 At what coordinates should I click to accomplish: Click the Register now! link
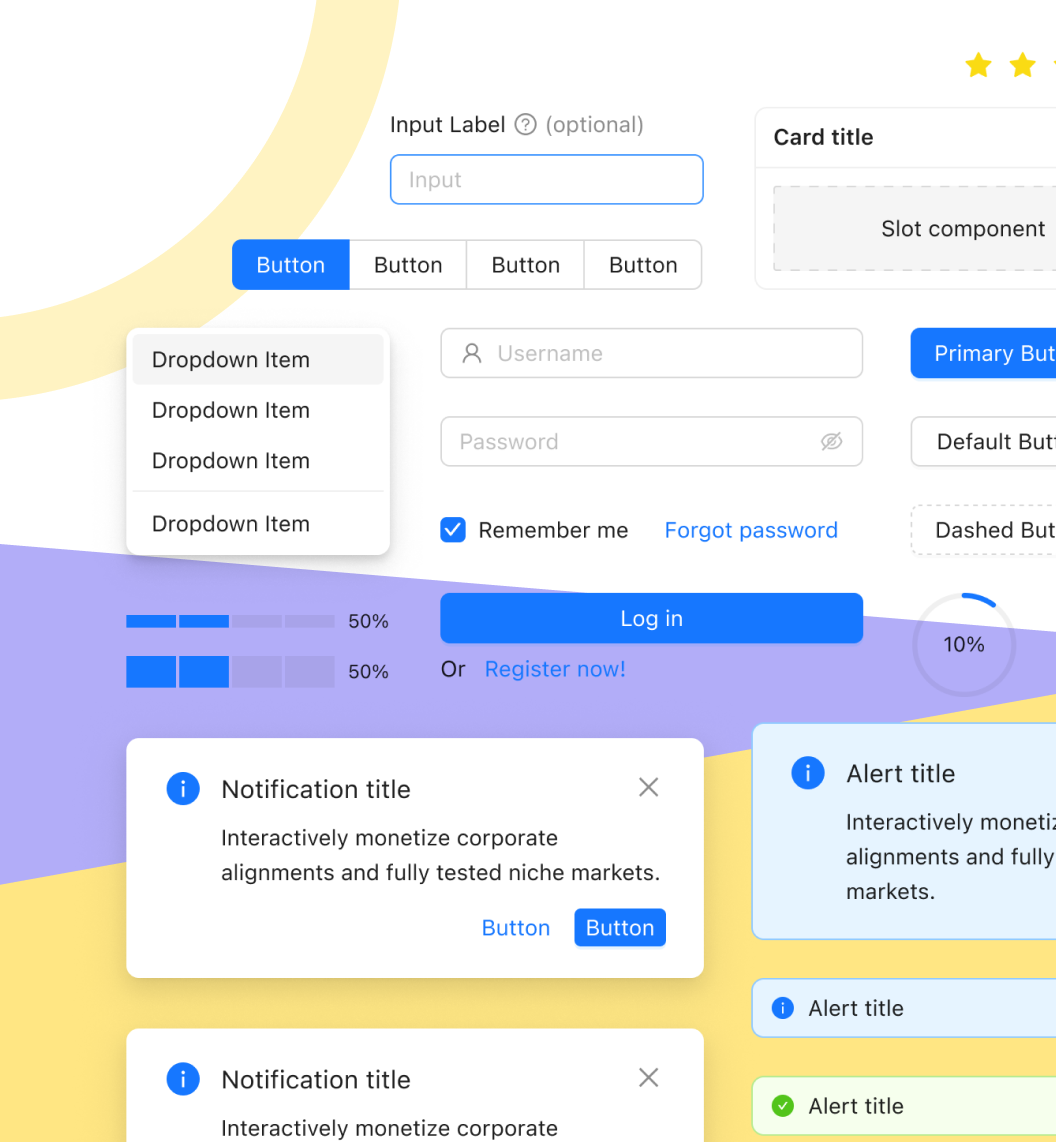pos(555,669)
